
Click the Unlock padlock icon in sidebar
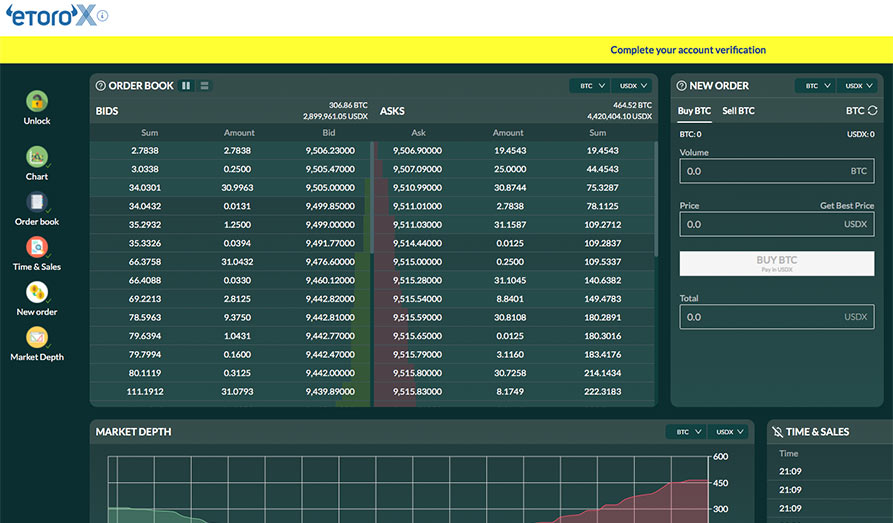(36, 101)
